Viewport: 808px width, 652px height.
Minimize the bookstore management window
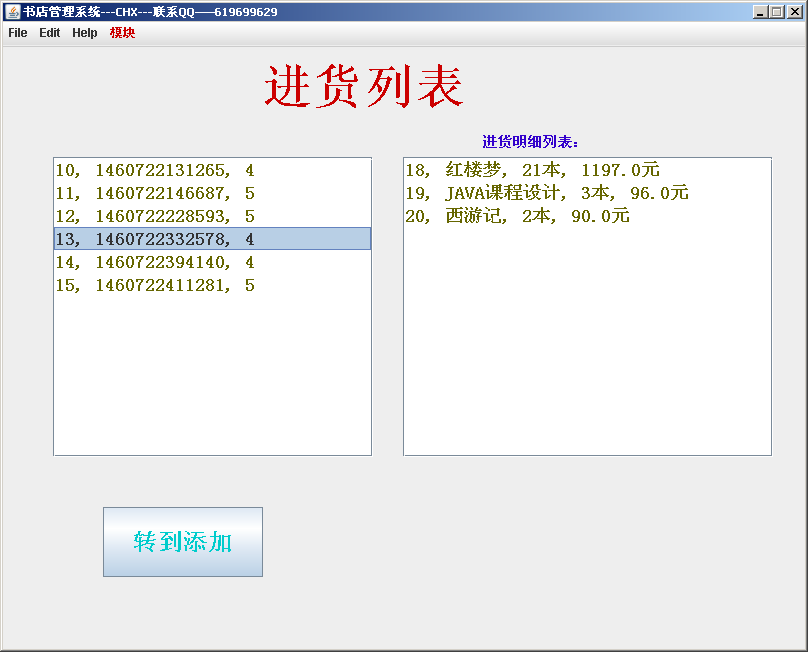coord(761,12)
